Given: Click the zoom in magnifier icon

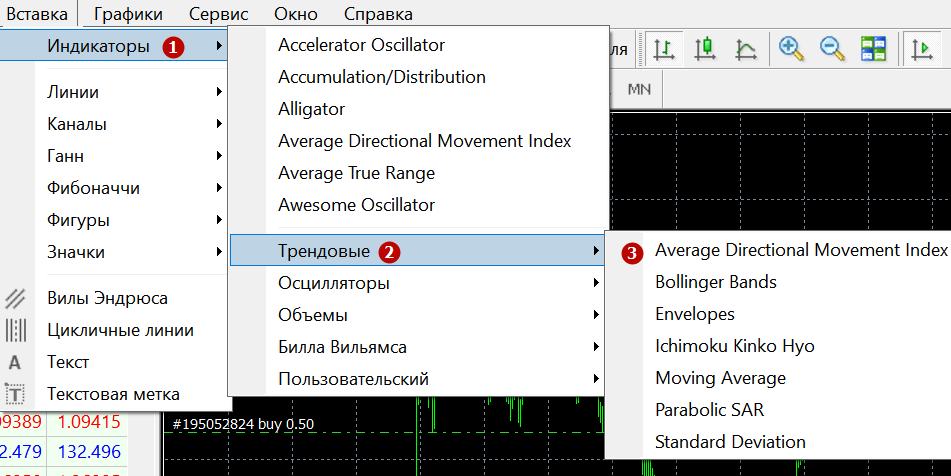Looking at the screenshot, I should [x=791, y=49].
